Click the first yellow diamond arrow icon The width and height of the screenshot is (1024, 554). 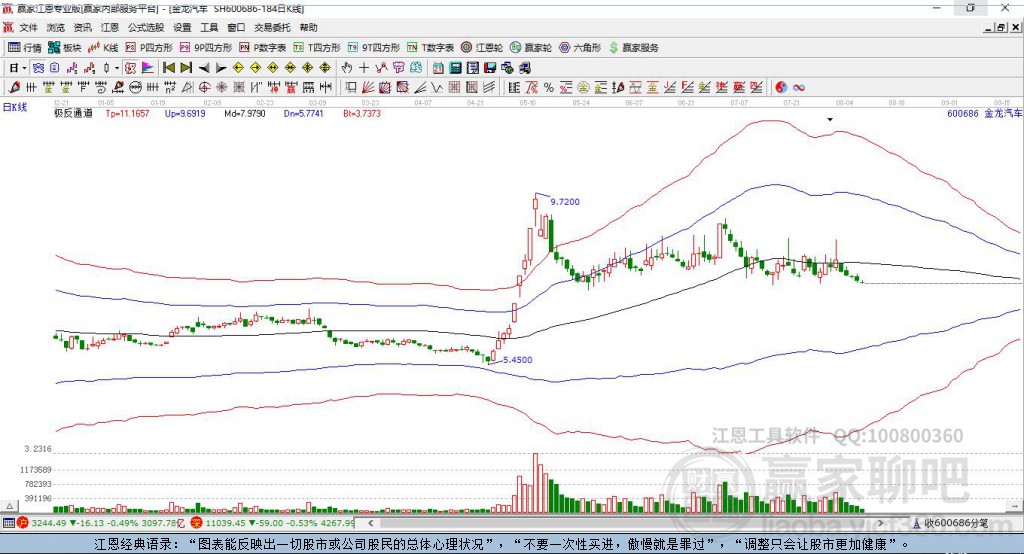point(238,68)
